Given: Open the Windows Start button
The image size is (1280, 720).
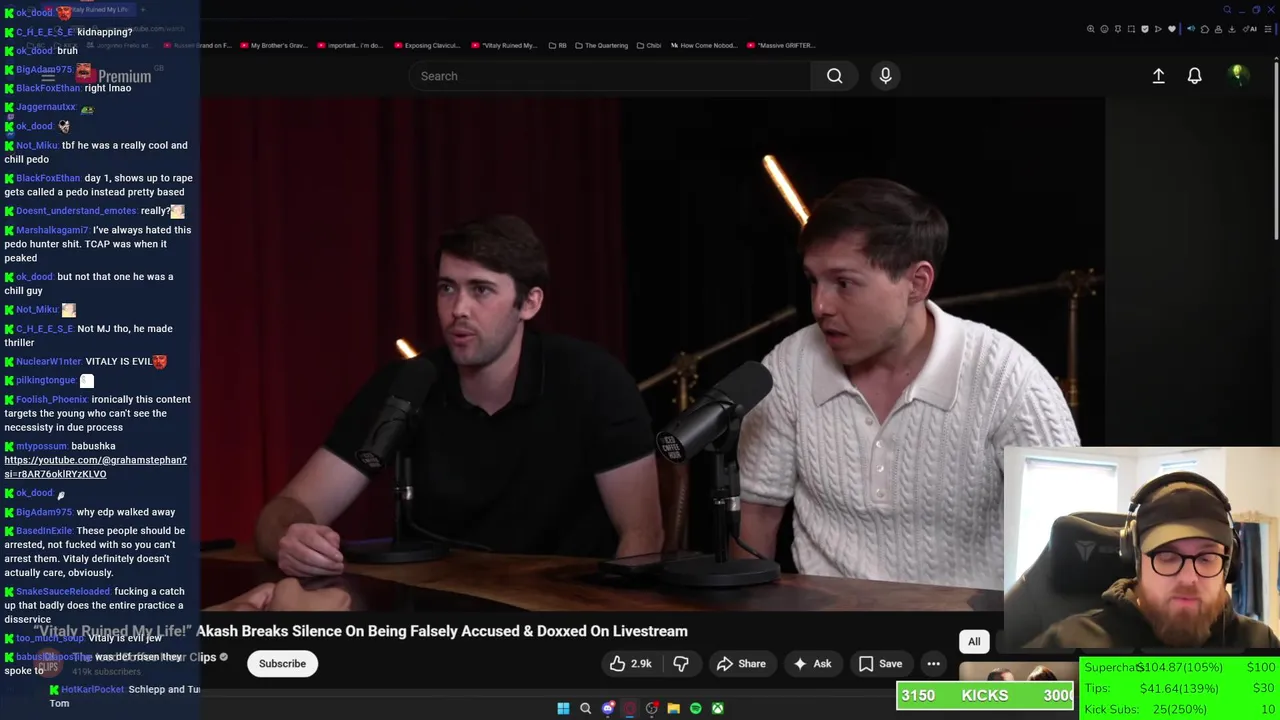Looking at the screenshot, I should click(x=563, y=708).
